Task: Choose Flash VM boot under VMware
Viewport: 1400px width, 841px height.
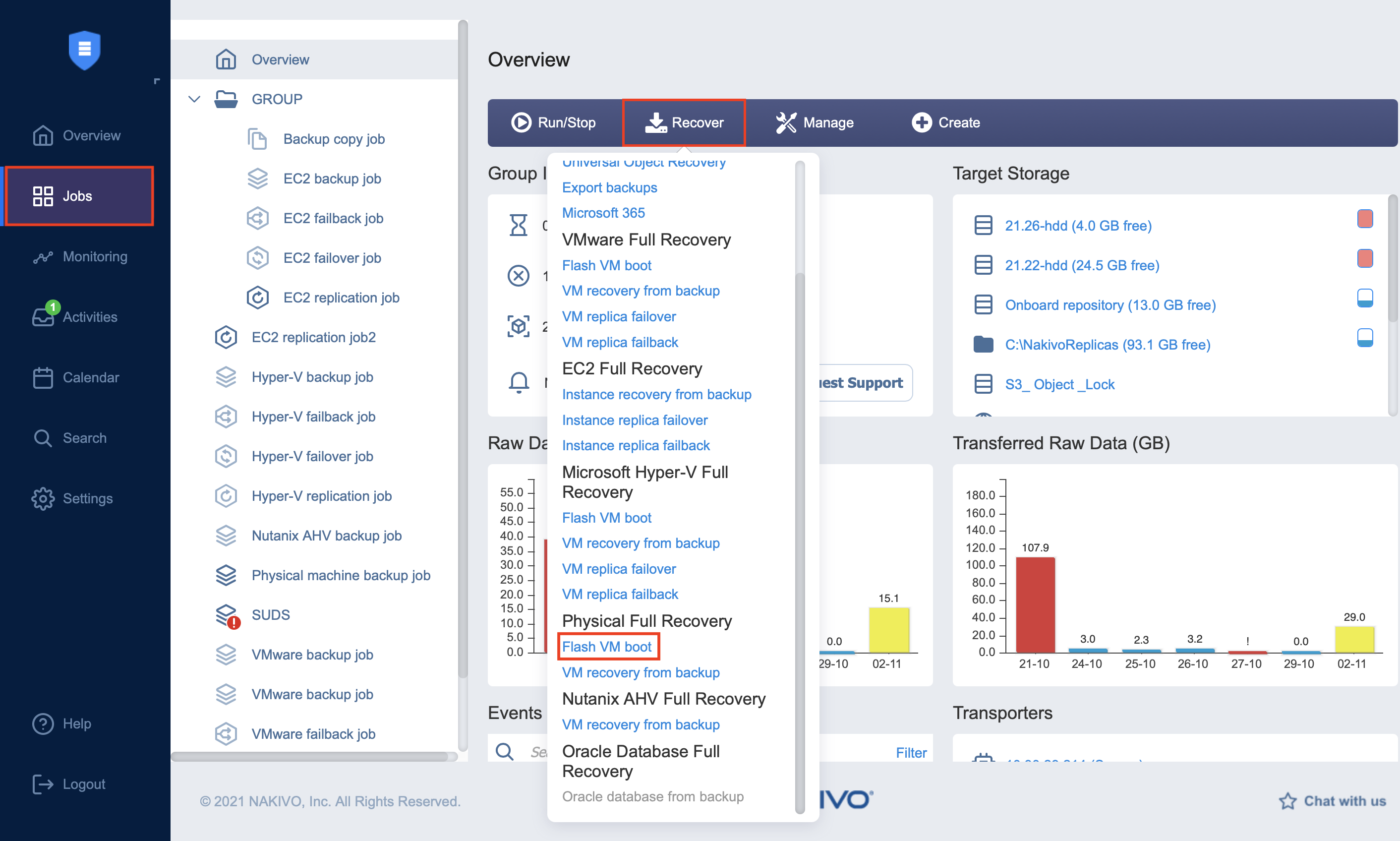Action: [x=606, y=265]
